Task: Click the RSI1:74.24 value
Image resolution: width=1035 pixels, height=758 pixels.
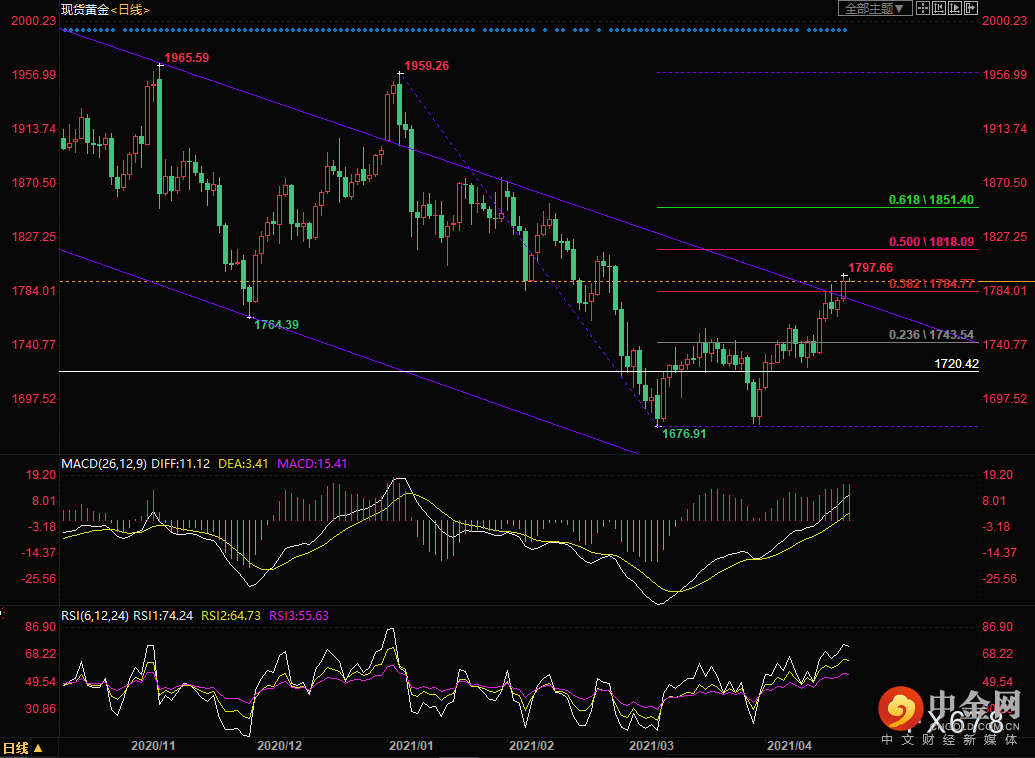Action: [163, 616]
